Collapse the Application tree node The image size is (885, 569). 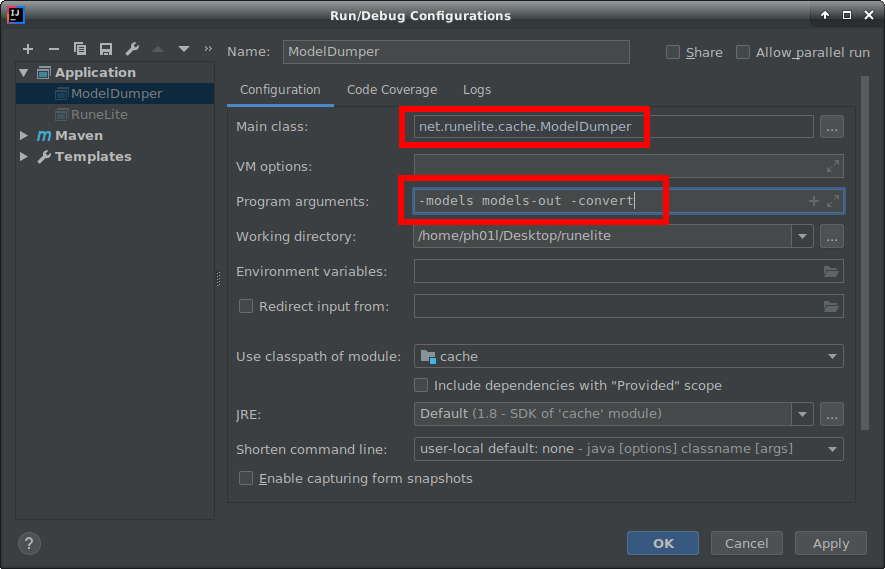tap(23, 72)
